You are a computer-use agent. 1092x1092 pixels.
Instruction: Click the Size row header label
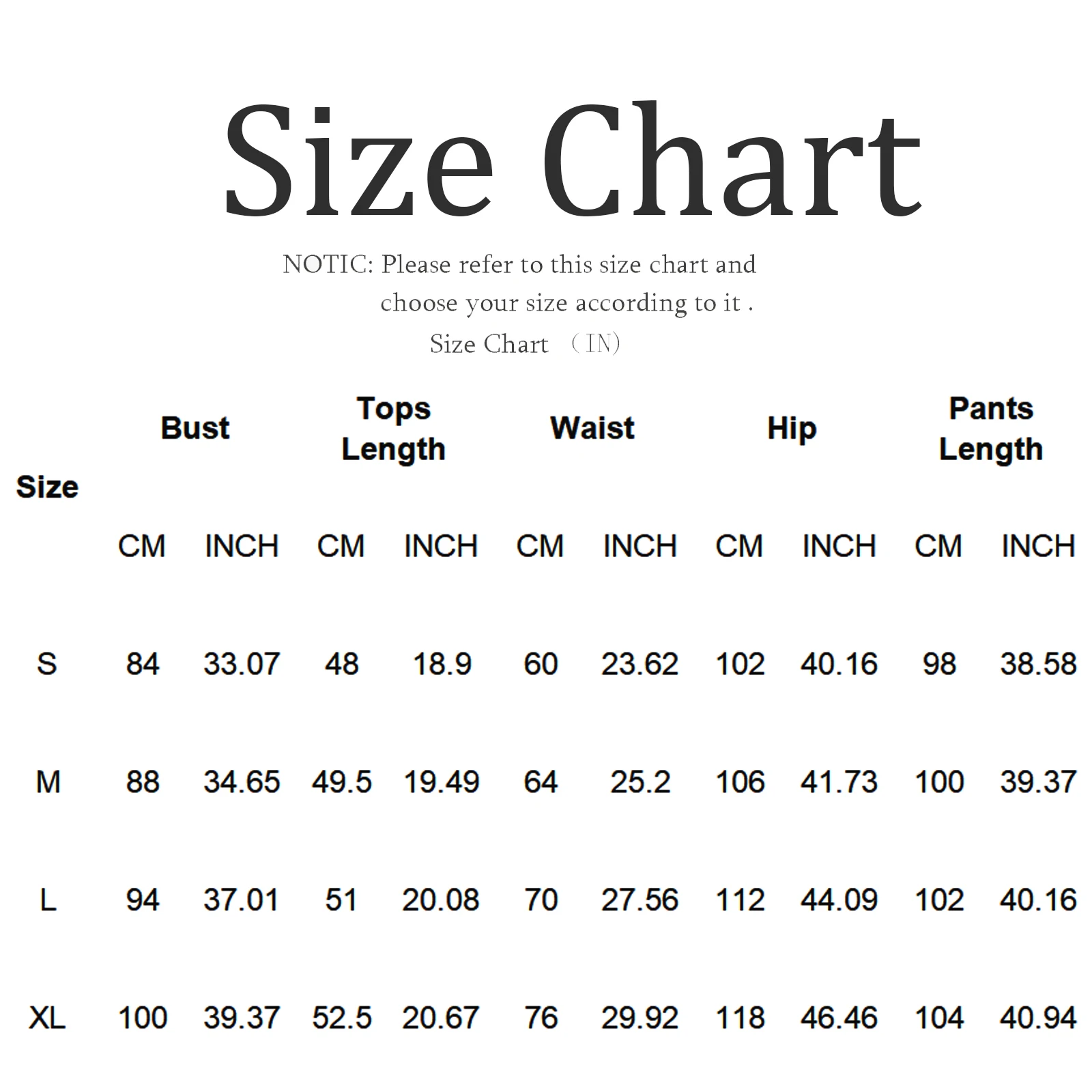[47, 487]
